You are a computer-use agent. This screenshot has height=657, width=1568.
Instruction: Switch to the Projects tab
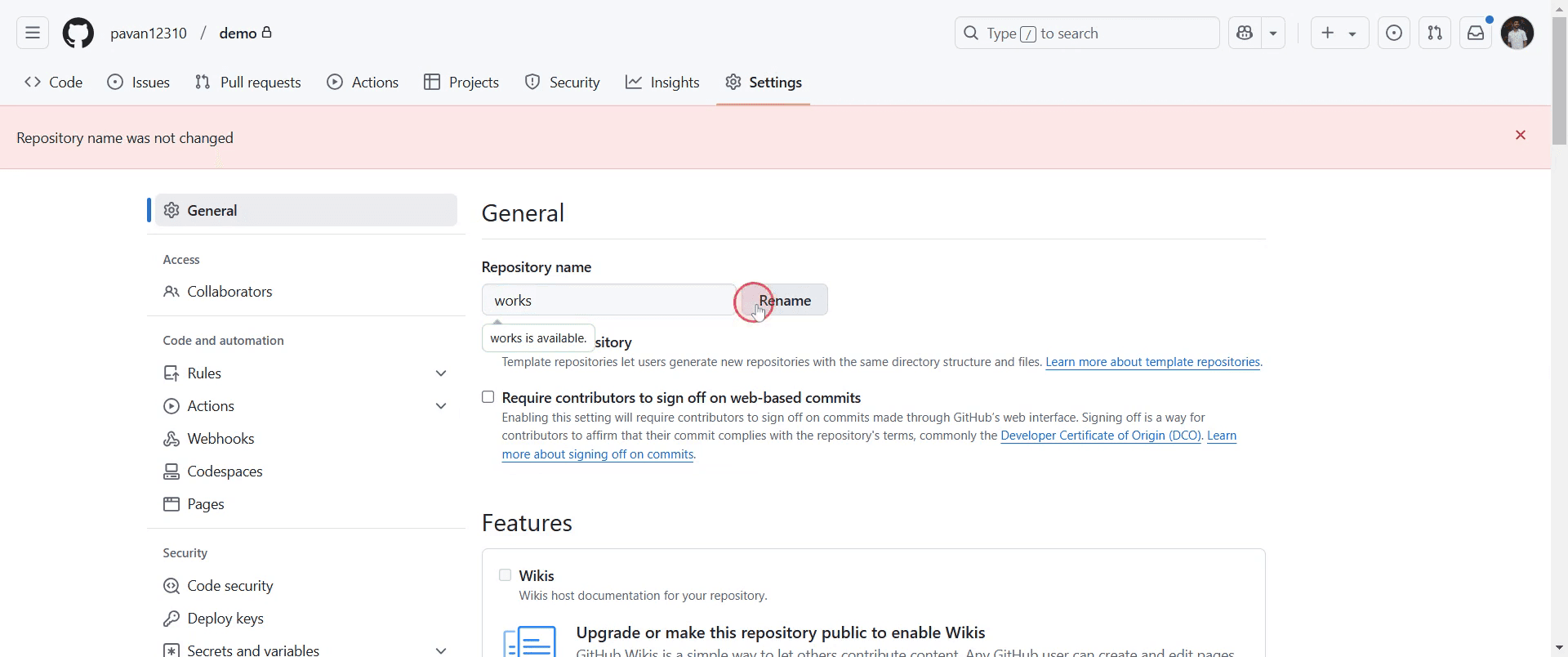coord(461,83)
